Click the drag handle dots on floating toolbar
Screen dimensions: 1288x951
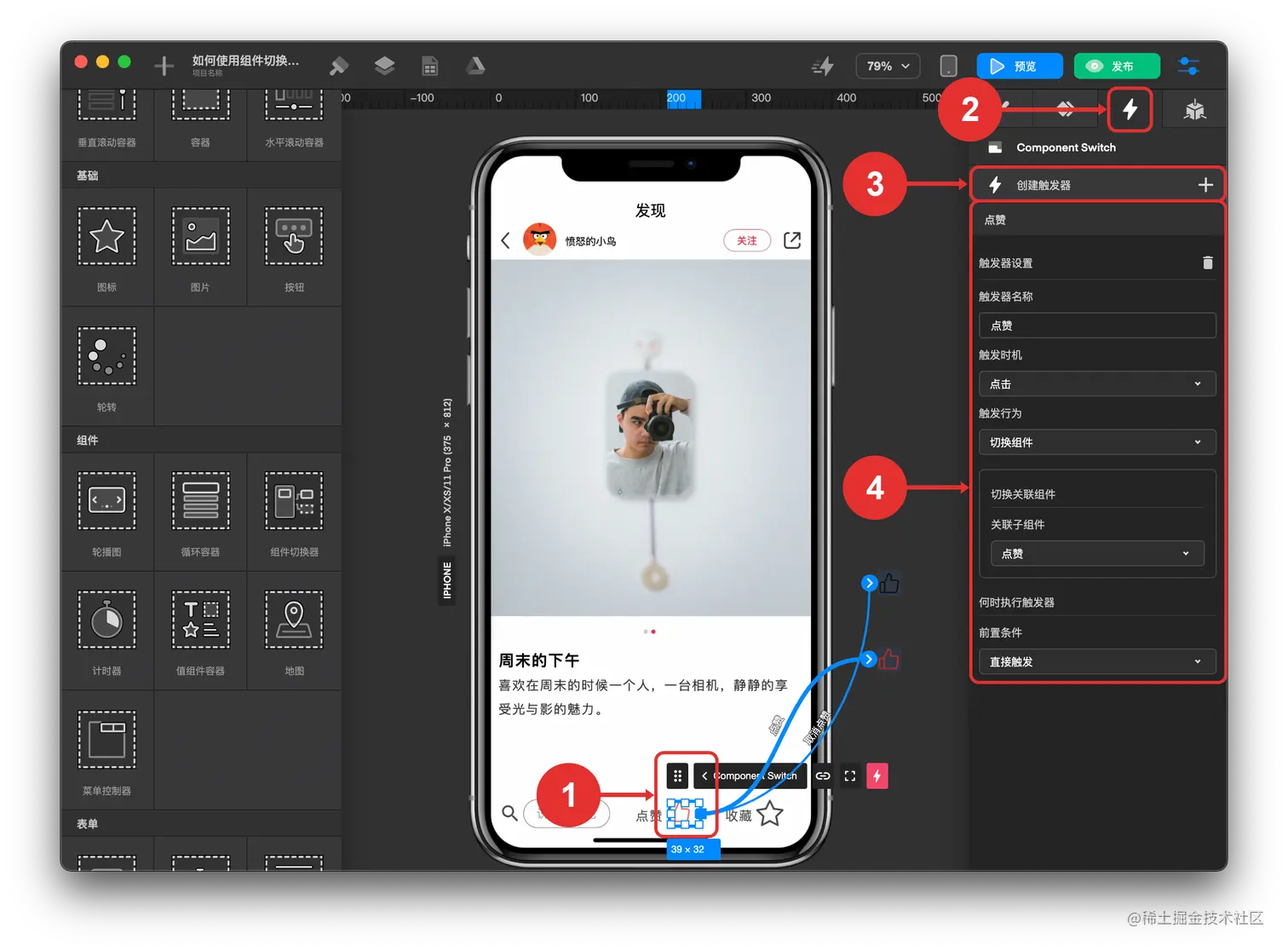677,775
